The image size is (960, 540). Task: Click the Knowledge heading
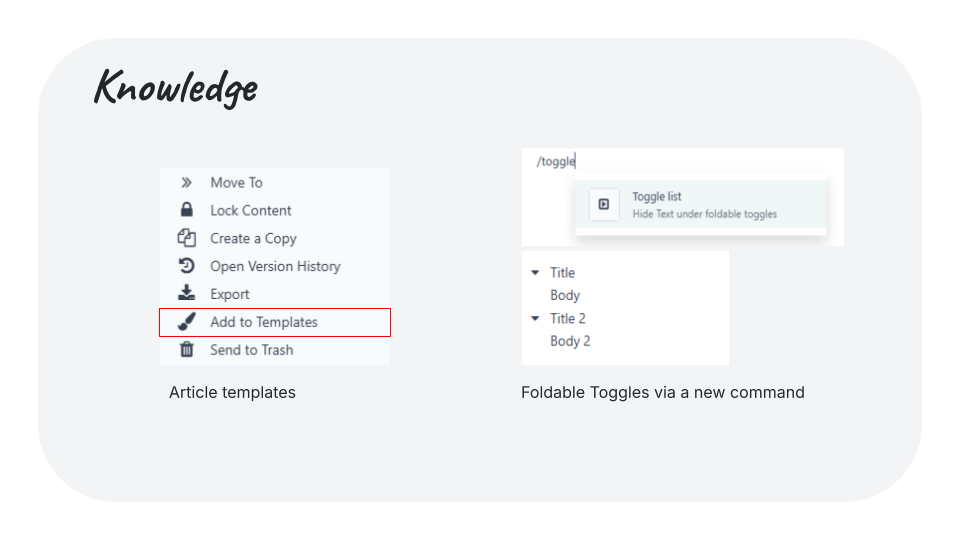176,88
